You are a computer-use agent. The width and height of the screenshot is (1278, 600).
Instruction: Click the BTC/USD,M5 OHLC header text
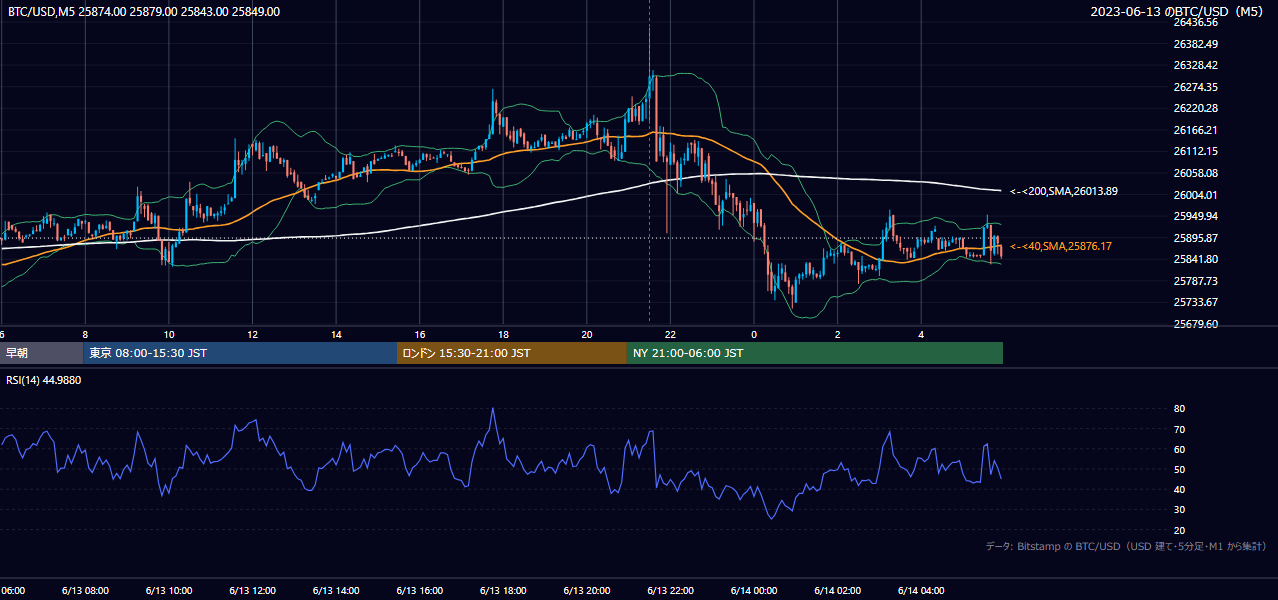tap(144, 12)
